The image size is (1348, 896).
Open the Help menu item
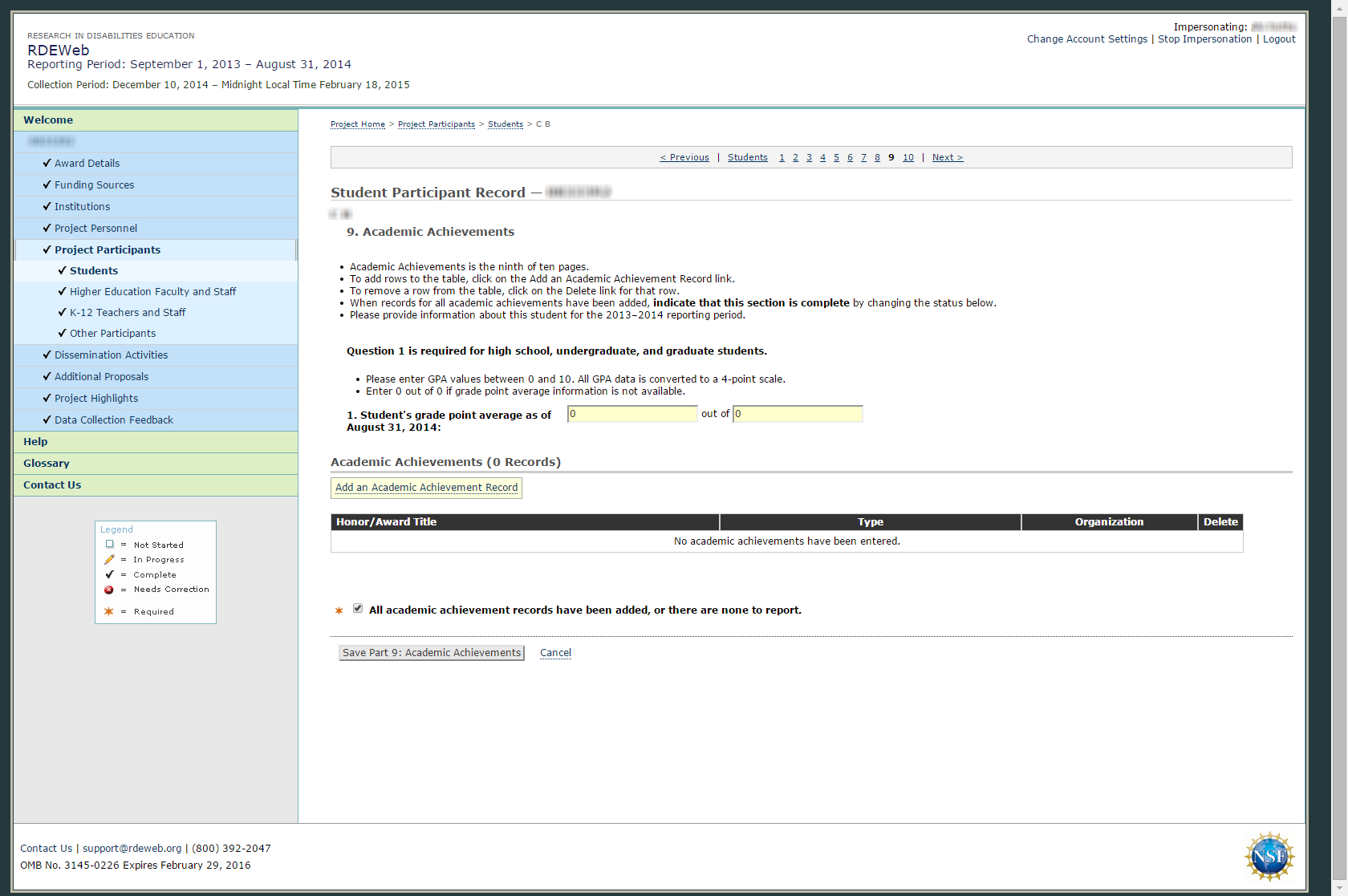[156, 442]
